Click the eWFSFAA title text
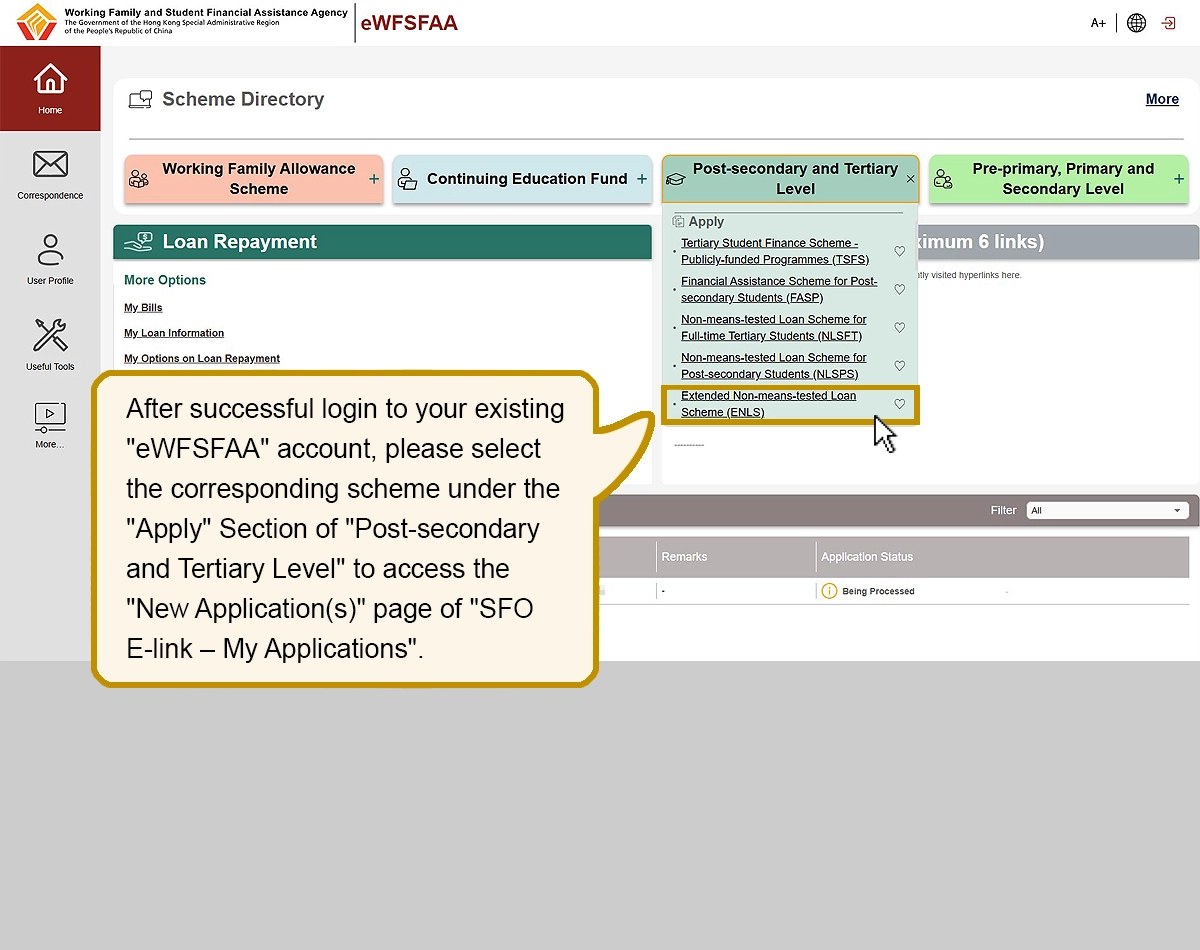This screenshot has width=1200, height=950. tap(409, 23)
